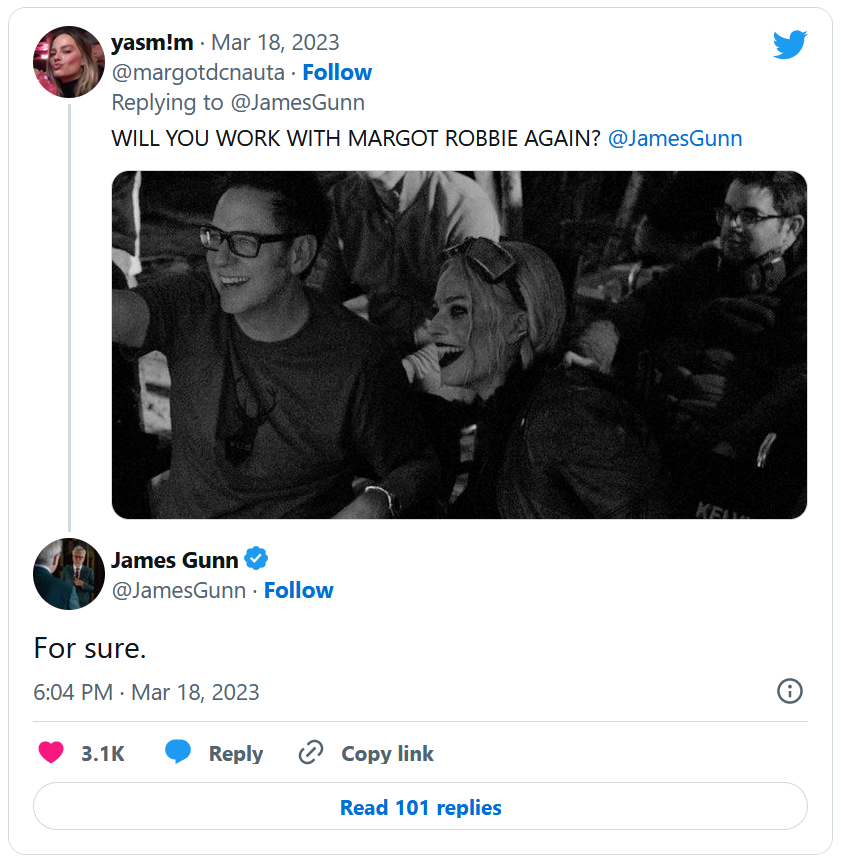
Task: Open the Twitter info circle icon
Action: coord(790,691)
